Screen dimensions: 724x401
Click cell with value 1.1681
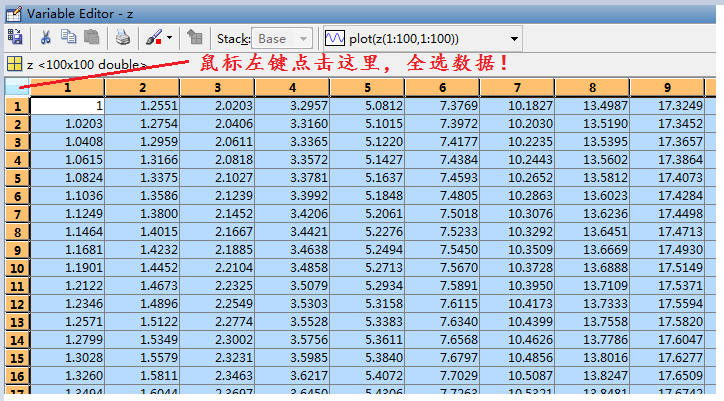[67, 250]
